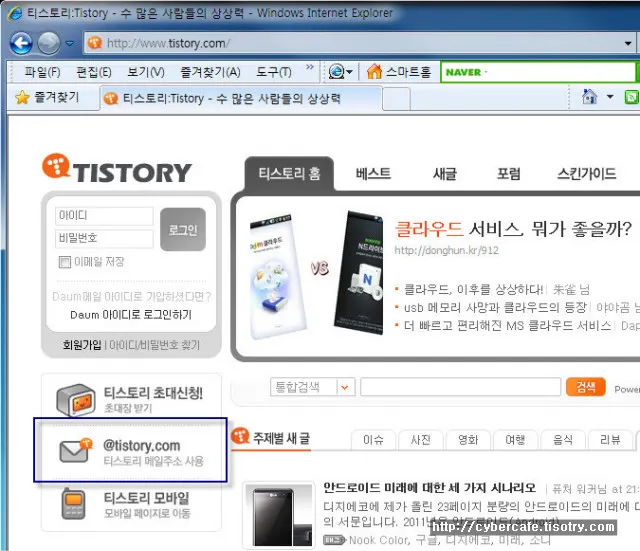Click the IE home icon in command bar
The height and width of the screenshot is (551, 640).
click(x=590, y=98)
